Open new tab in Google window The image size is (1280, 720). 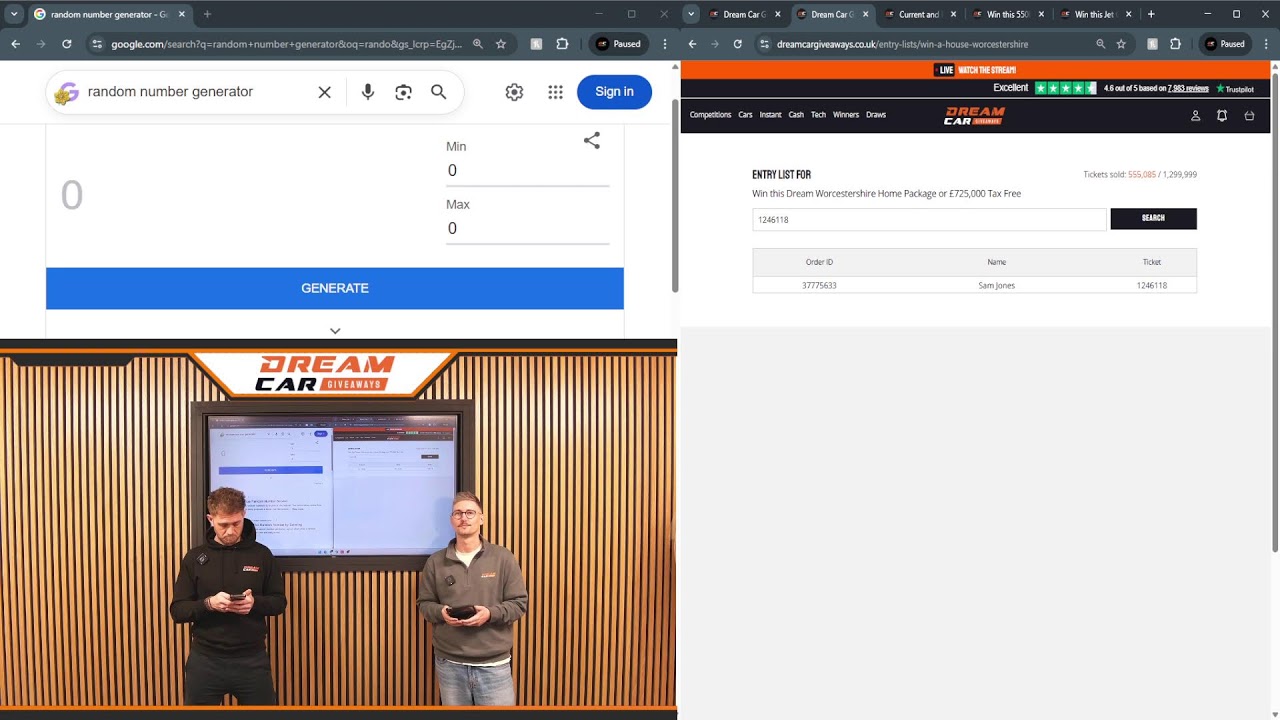(207, 14)
